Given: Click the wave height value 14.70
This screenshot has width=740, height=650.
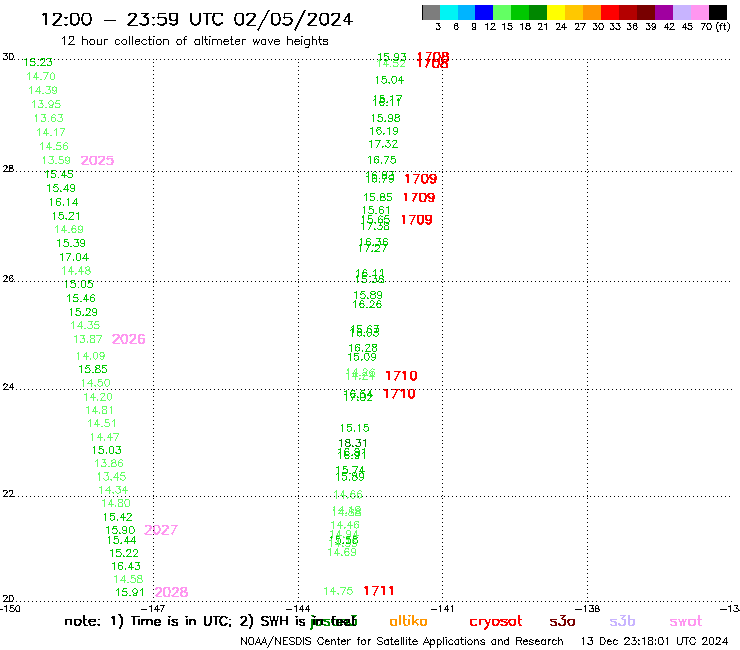Looking at the screenshot, I should 41,76.
